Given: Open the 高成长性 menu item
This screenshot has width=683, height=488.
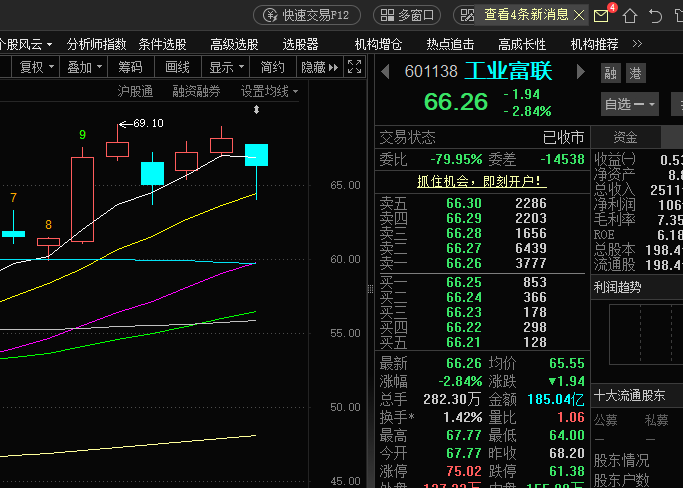Looking at the screenshot, I should point(522,44).
